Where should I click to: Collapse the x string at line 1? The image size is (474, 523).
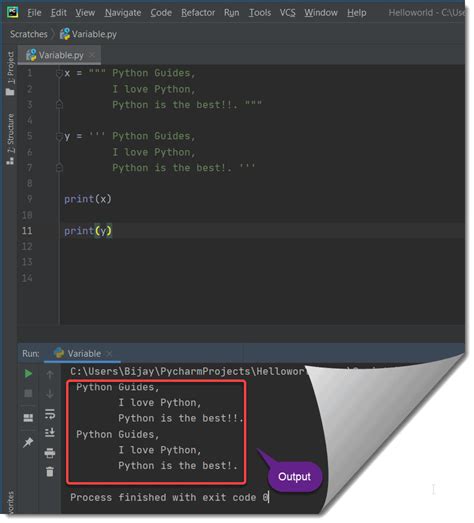click(x=59, y=73)
